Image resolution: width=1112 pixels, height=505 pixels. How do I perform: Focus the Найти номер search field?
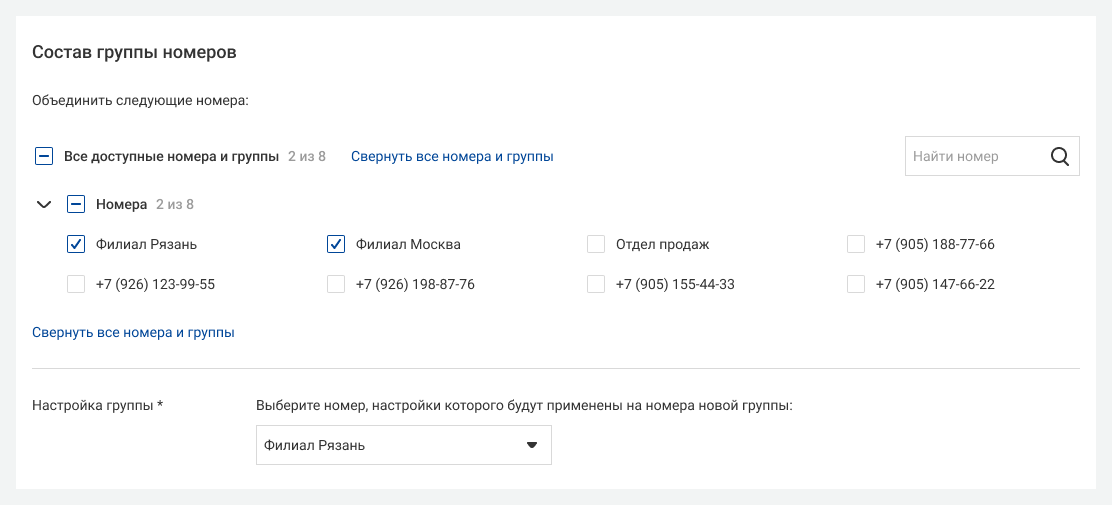977,156
